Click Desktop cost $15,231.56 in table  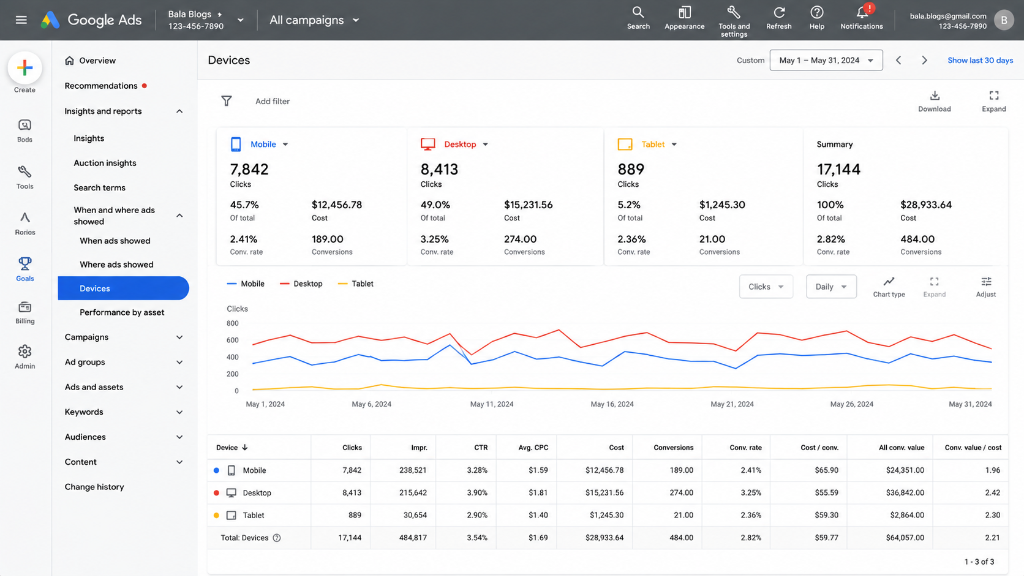604,493
